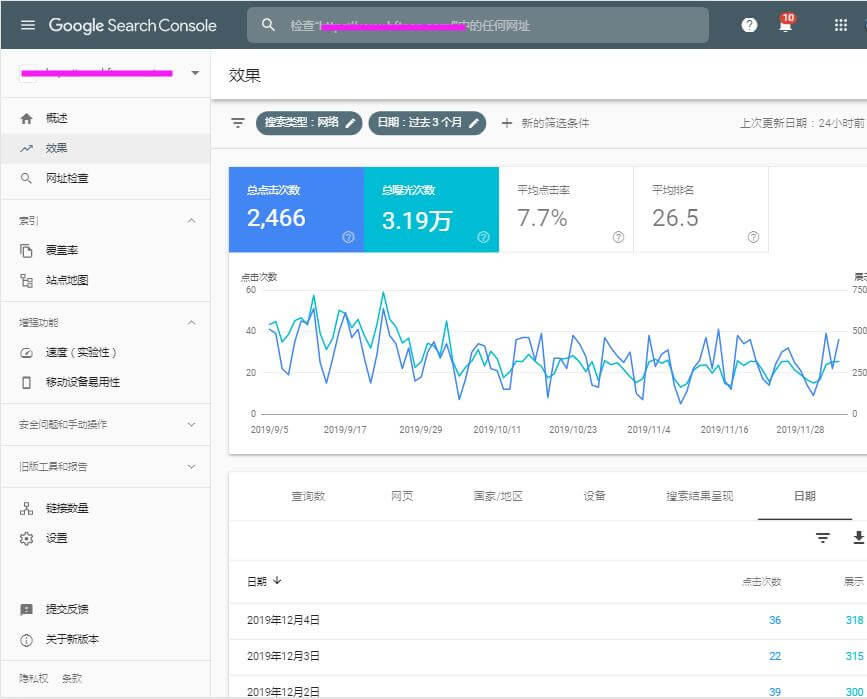Click the help question mark in header
867x699 pixels.
click(749, 25)
